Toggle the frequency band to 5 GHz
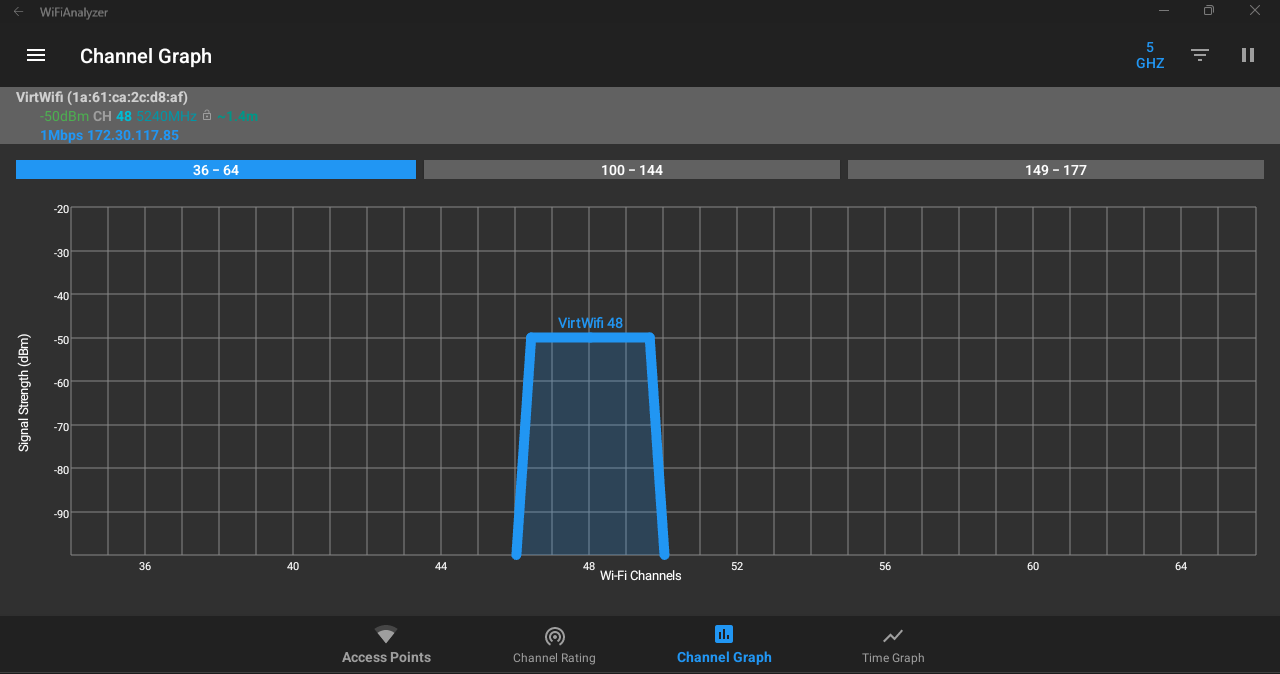 tap(1149, 55)
